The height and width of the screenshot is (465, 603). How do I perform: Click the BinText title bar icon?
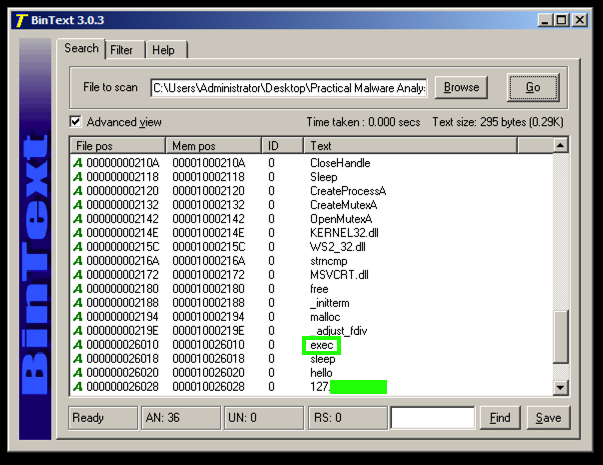pyautogui.click(x=21, y=20)
